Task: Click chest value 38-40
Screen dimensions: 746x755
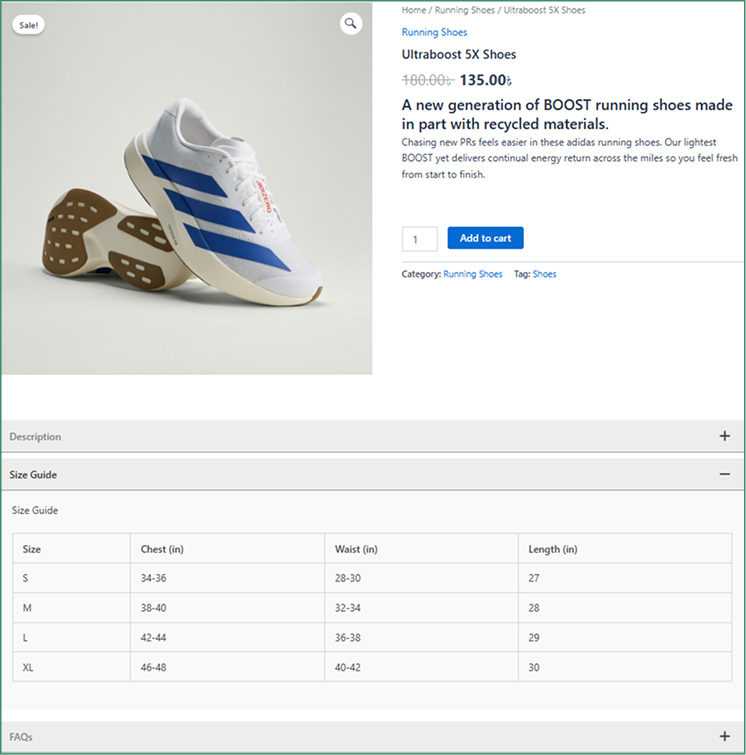Action: (153, 608)
